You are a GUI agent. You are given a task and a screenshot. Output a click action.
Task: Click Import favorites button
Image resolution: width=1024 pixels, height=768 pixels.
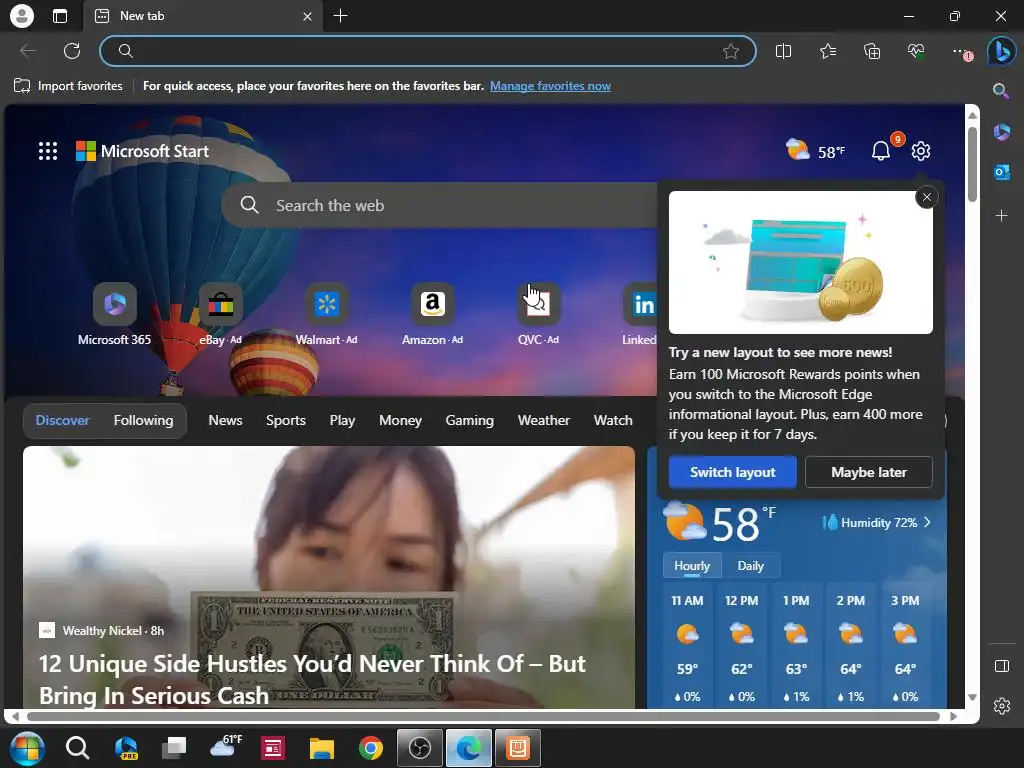(68, 86)
